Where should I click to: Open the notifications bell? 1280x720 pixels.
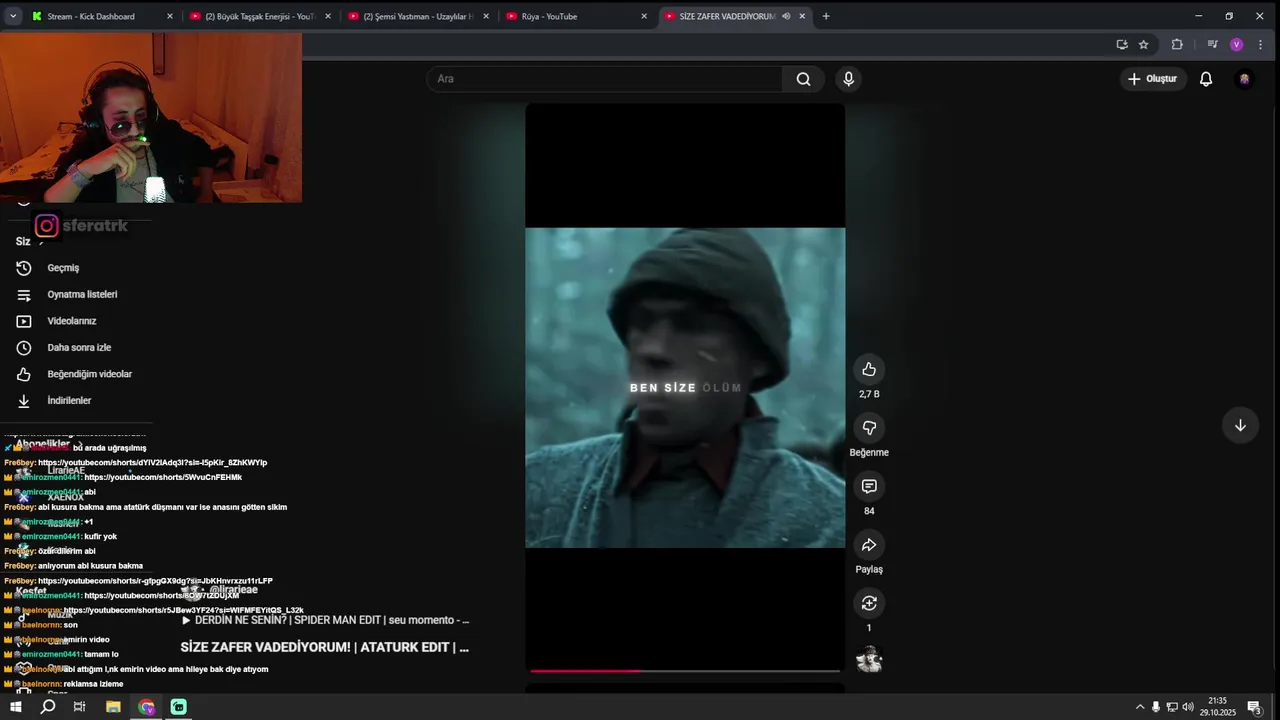click(x=1206, y=79)
